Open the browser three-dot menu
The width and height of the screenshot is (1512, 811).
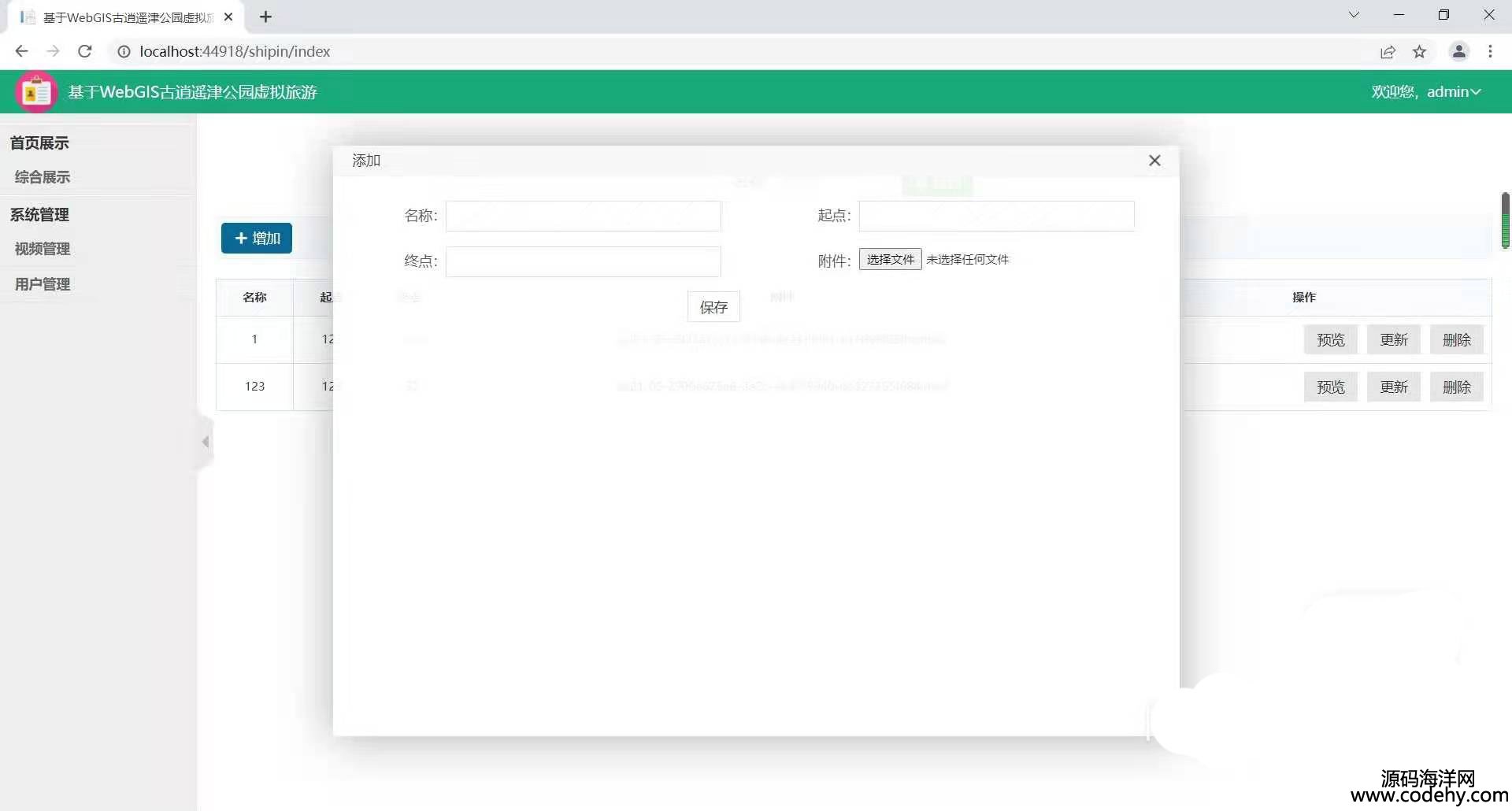(x=1490, y=51)
